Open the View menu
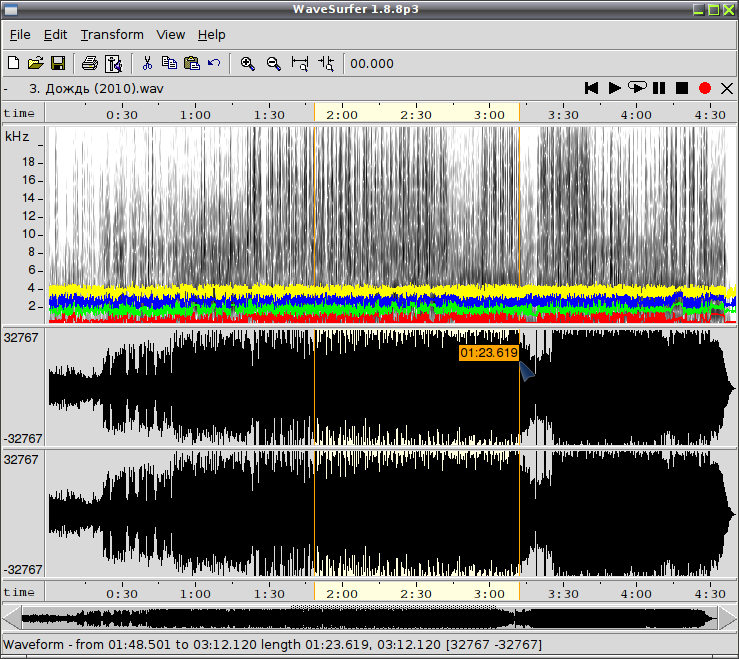Image resolution: width=739 pixels, height=659 pixels. pos(171,35)
